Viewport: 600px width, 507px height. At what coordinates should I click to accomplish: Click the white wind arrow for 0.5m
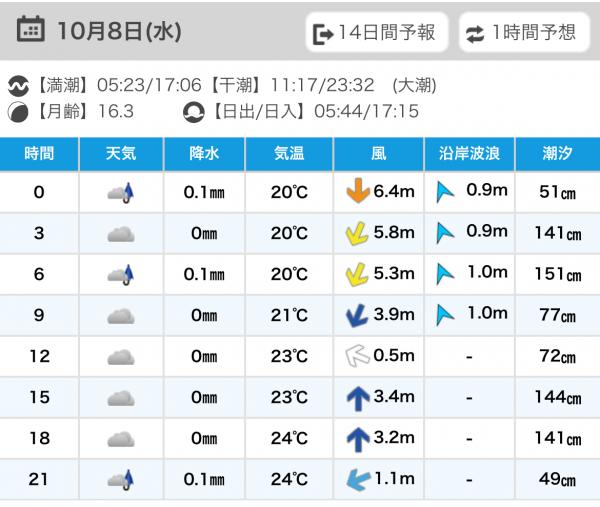tap(356, 357)
